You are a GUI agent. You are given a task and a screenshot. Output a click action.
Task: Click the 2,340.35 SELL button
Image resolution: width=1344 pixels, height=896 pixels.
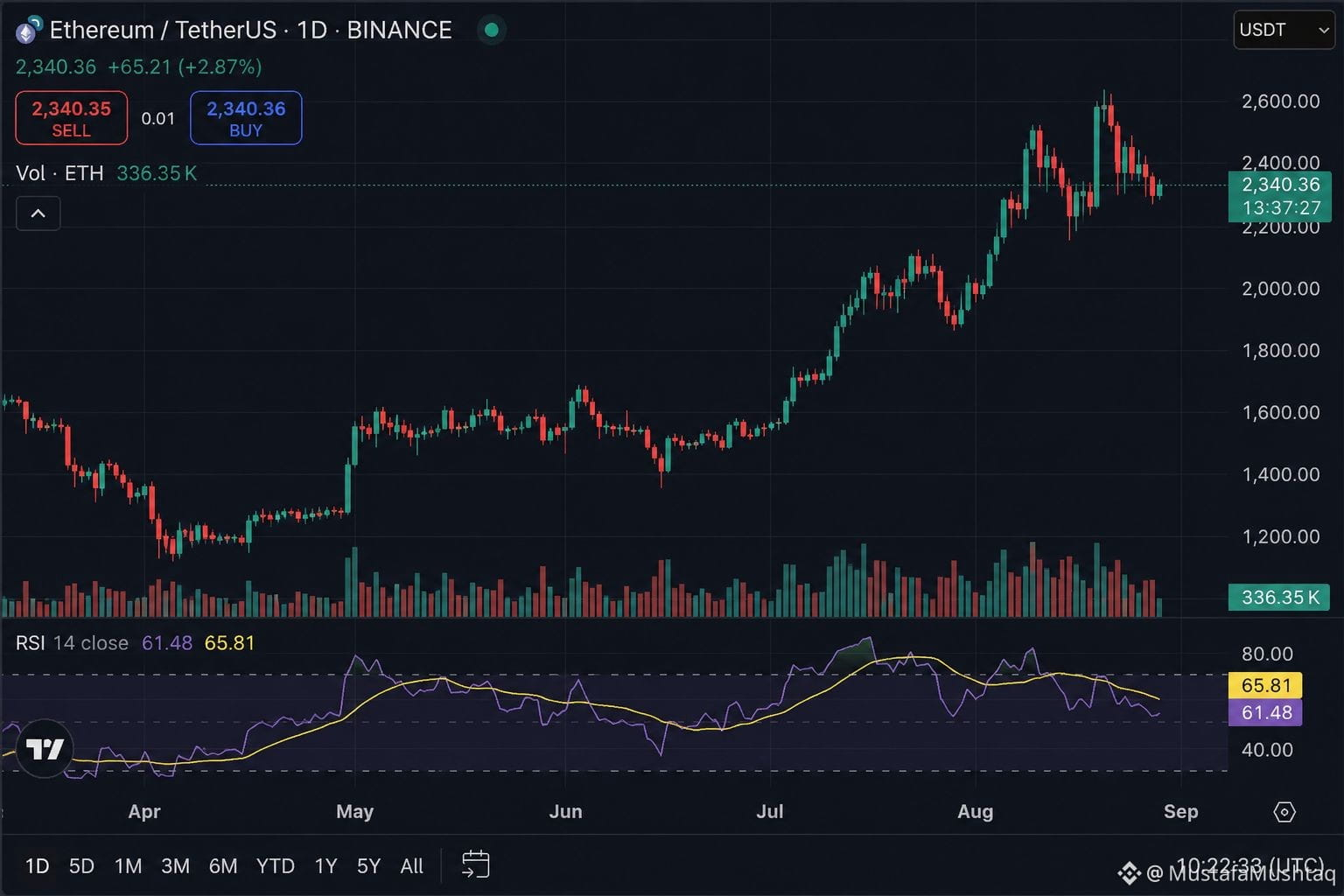[x=72, y=118]
